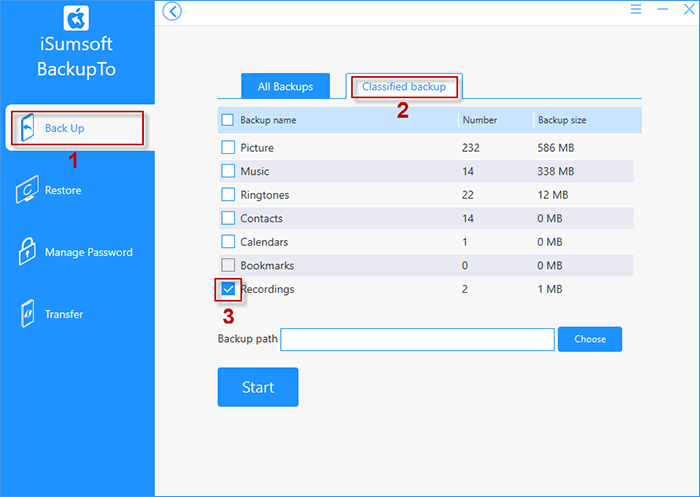The height and width of the screenshot is (497, 700).
Task: Click the Backup size column header
Action: (x=562, y=120)
